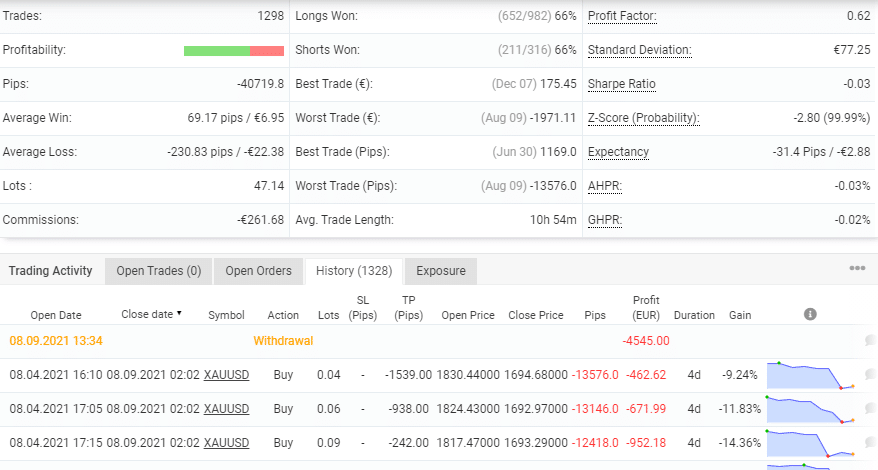878x470 pixels.
Task: Click open price 1830.44000
Action: [x=468, y=375]
